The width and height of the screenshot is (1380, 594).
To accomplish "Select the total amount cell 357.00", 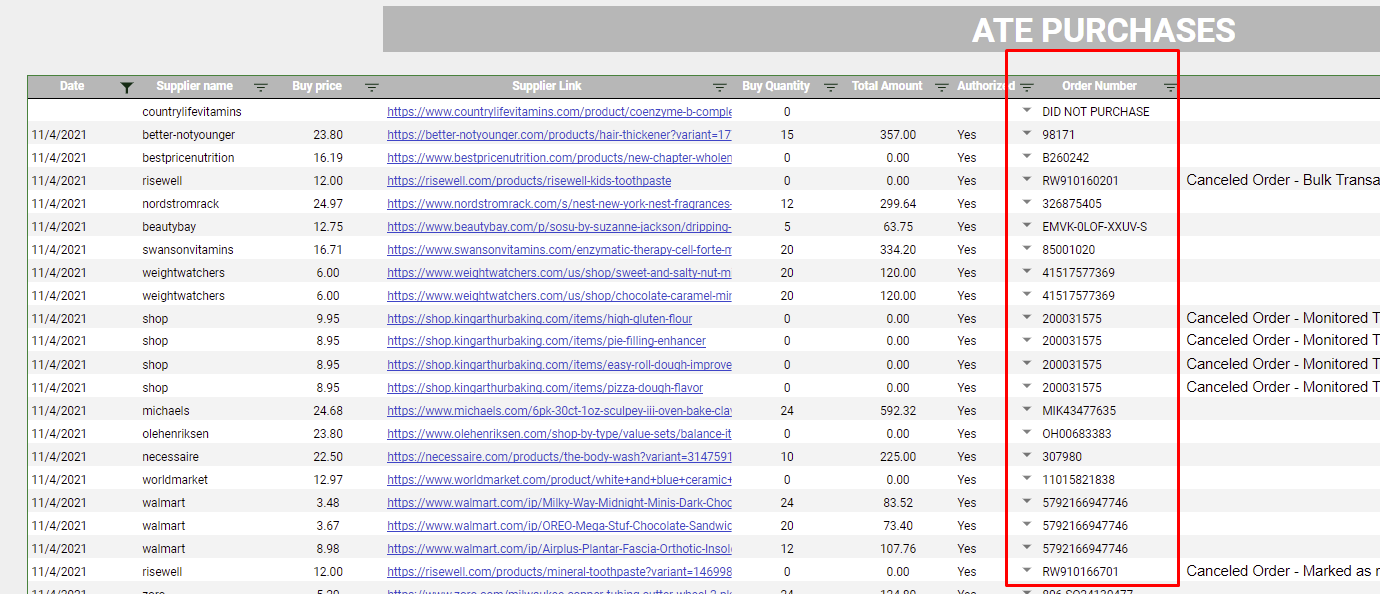I will click(x=898, y=135).
